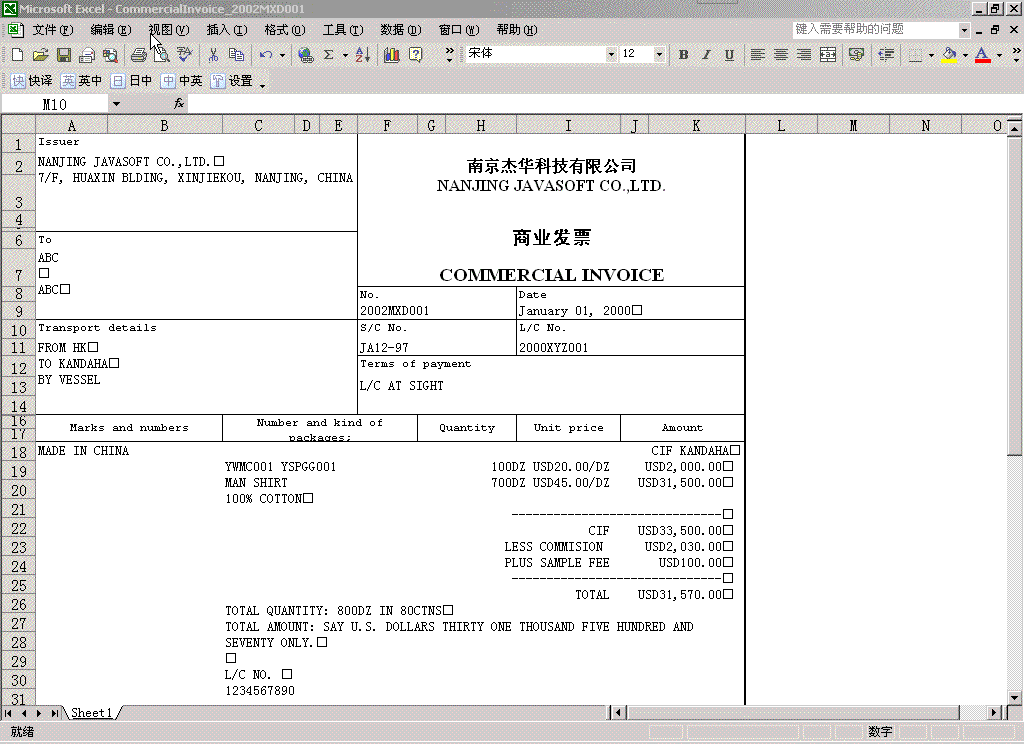Open Print Preview
This screenshot has height=744, width=1024.
[161, 55]
